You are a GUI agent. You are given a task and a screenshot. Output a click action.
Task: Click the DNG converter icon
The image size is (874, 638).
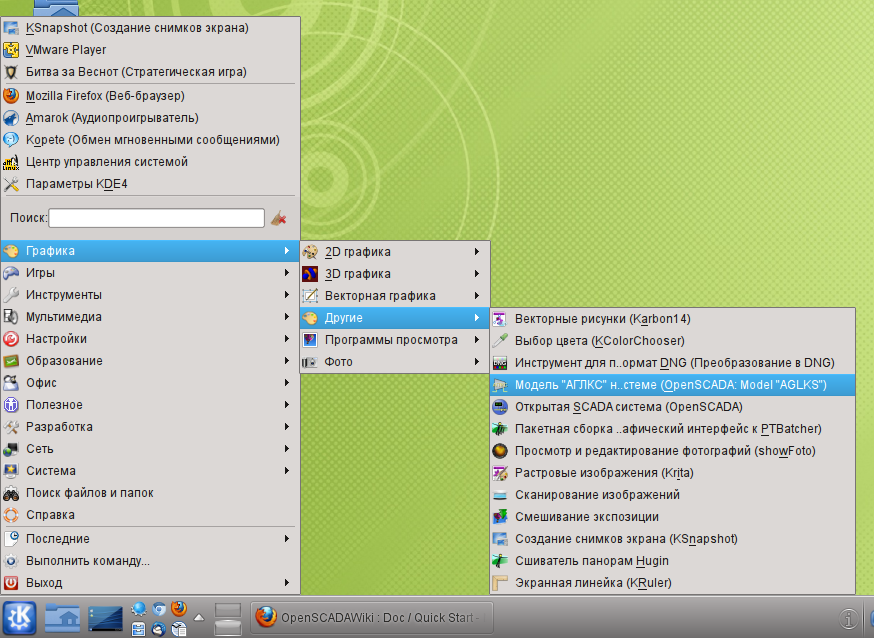[500, 363]
